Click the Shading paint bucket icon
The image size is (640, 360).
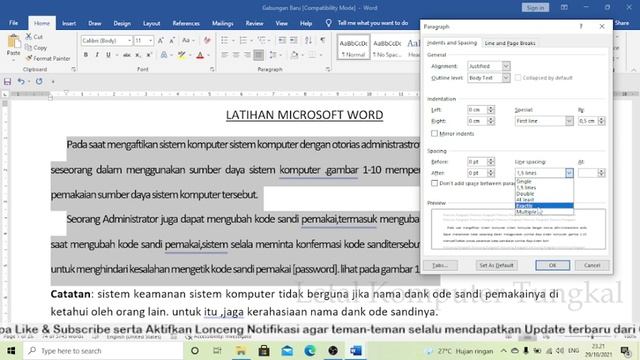(294, 55)
